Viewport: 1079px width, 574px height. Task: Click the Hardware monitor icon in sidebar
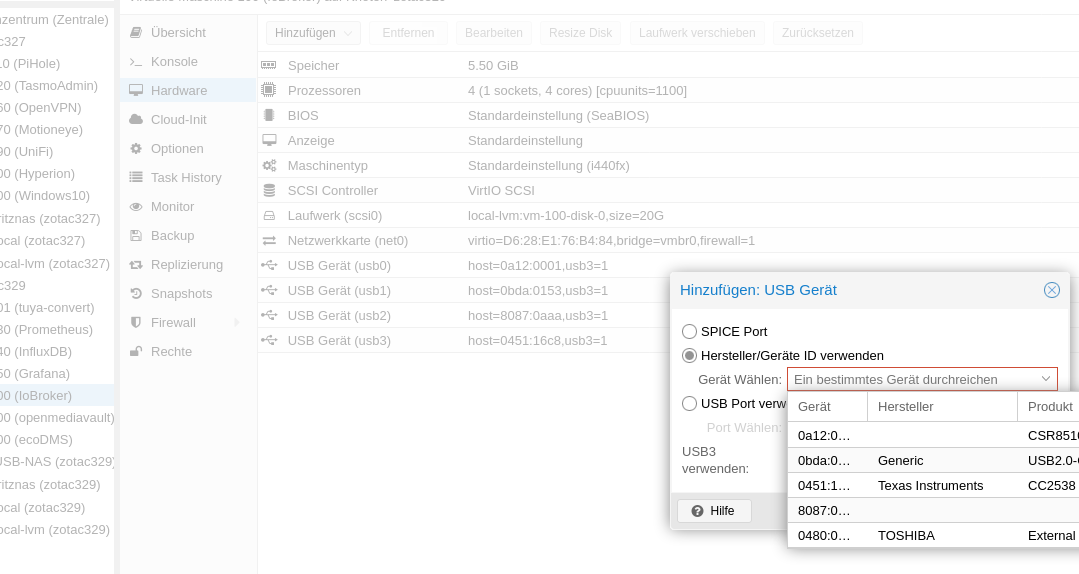[136, 90]
